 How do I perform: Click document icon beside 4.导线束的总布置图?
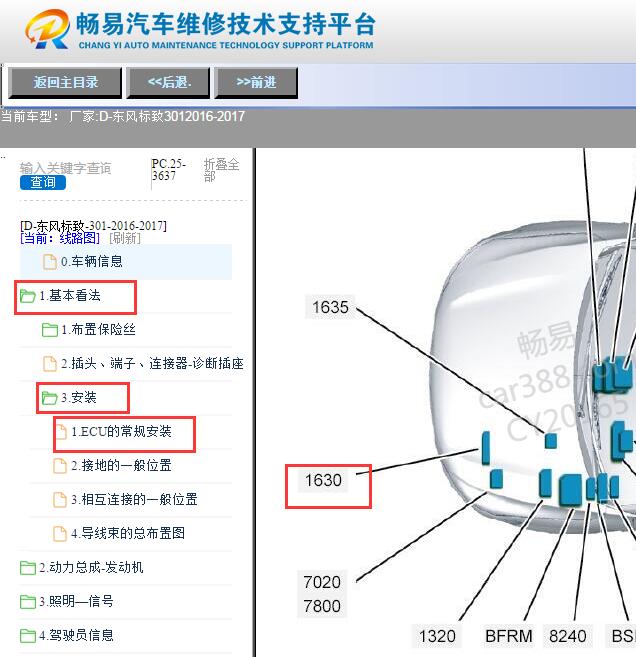click(60, 533)
